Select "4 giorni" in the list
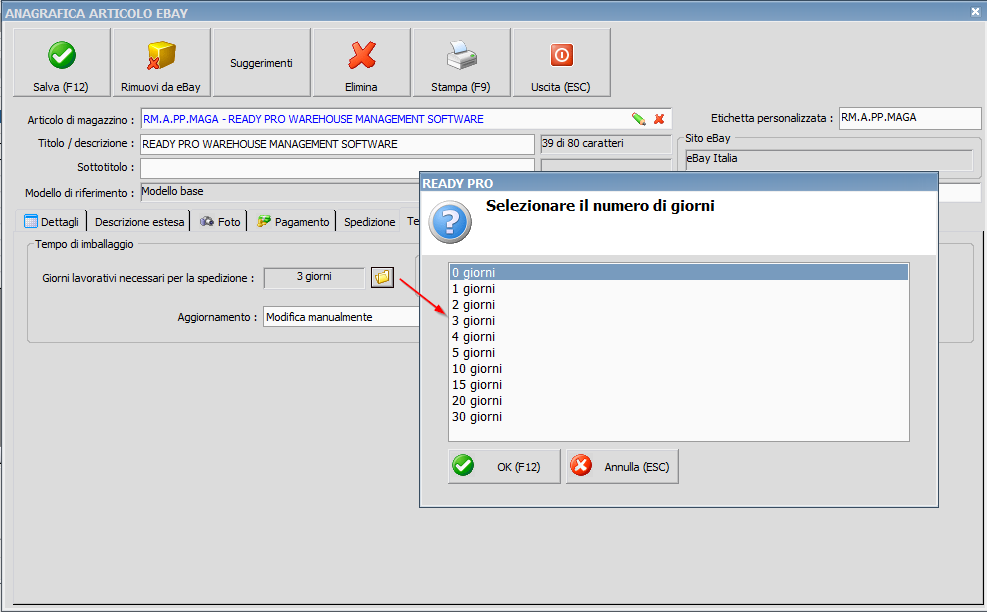This screenshot has height=612, width=987. [x=679, y=337]
